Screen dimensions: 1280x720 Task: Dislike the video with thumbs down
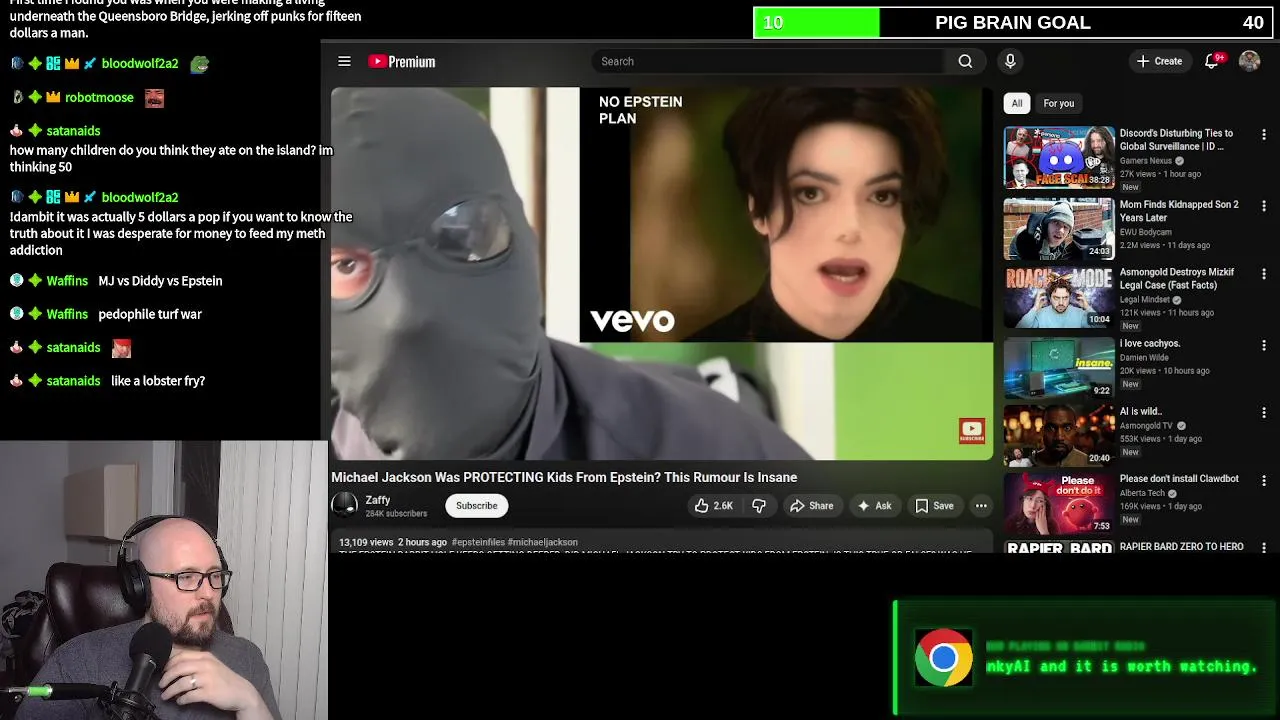point(759,506)
